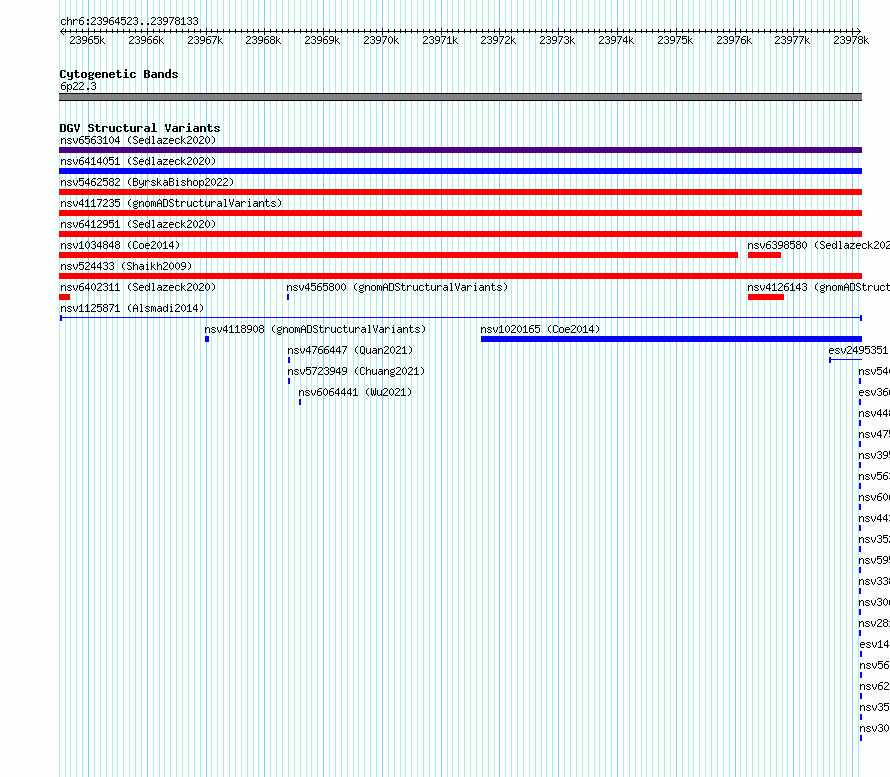890x777 pixels.
Task: Open the nsv4126143 variant label
Action: (x=818, y=287)
